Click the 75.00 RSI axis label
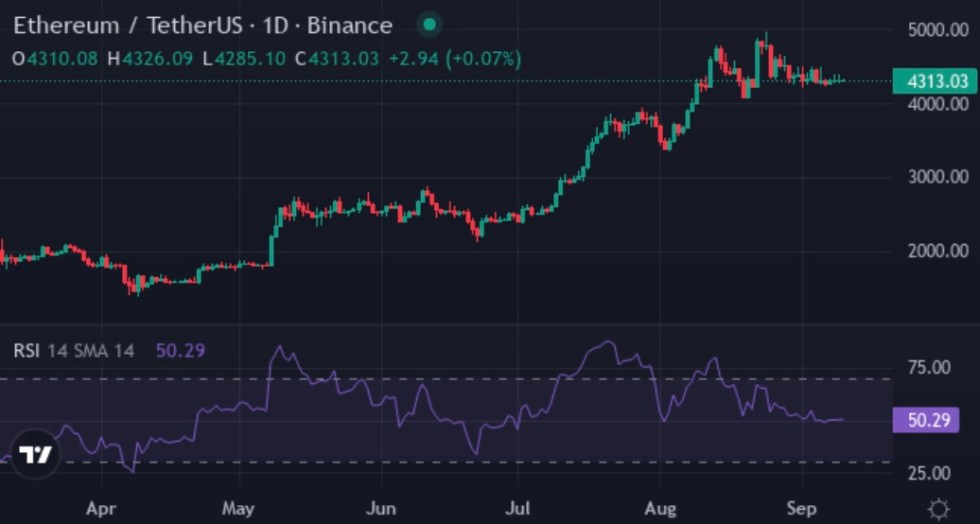This screenshot has height=524, width=980. [929, 368]
